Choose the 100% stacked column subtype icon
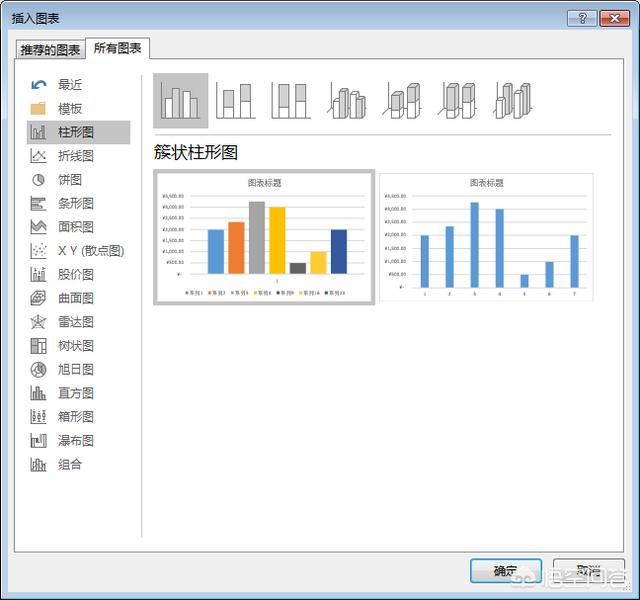 pyautogui.click(x=292, y=101)
